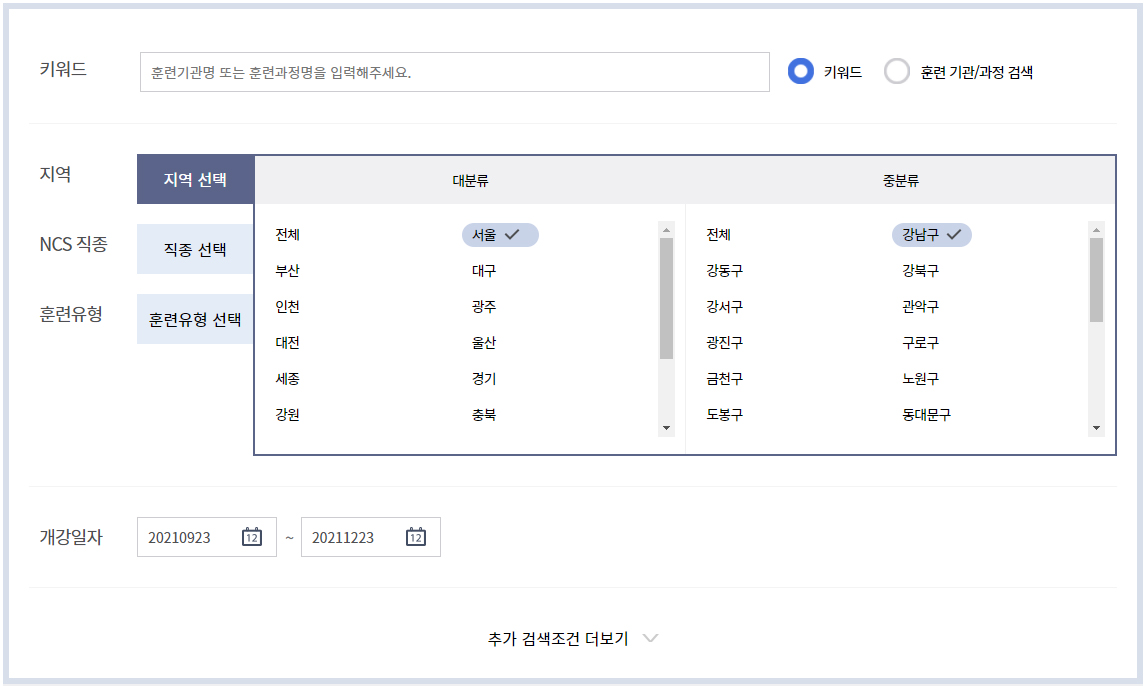Choose 광진구 in the district list
Screen dimensions: 1146x686
724,342
